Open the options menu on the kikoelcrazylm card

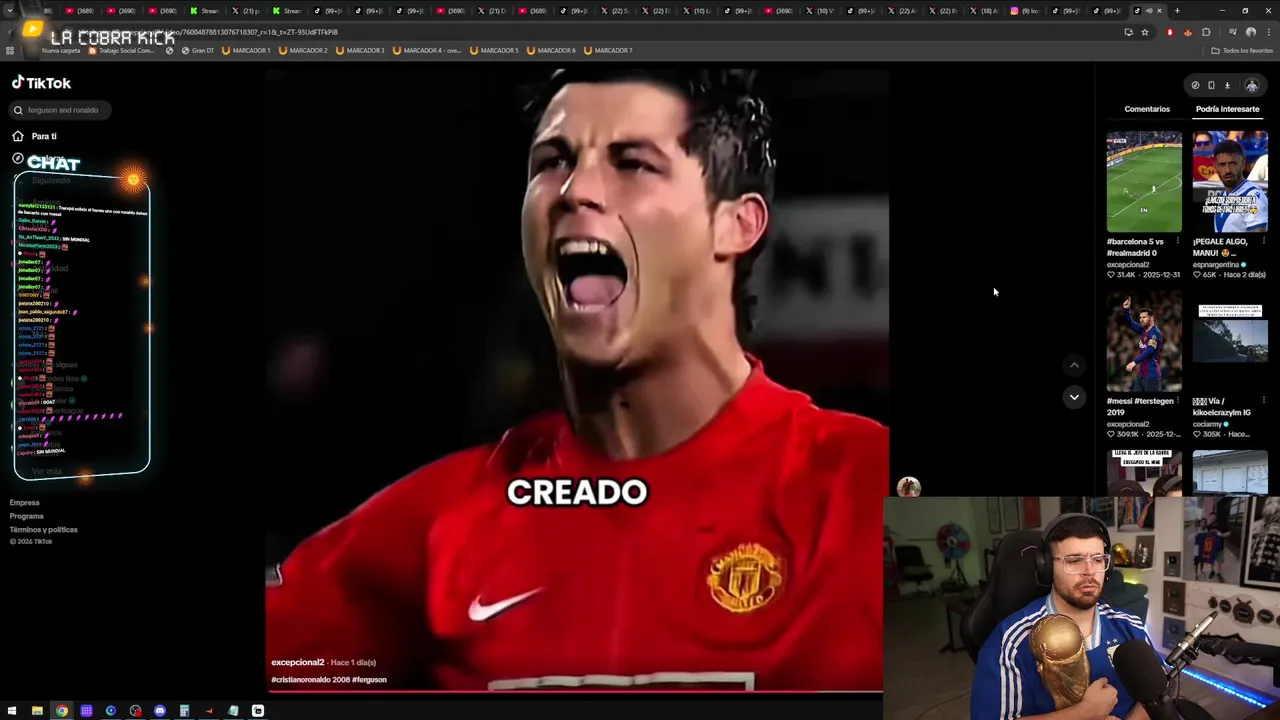click(1264, 401)
